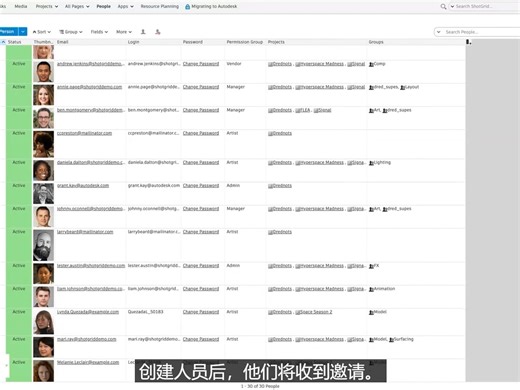The image size is (520, 390).
Task: Open the More dropdown
Action: click(124, 32)
